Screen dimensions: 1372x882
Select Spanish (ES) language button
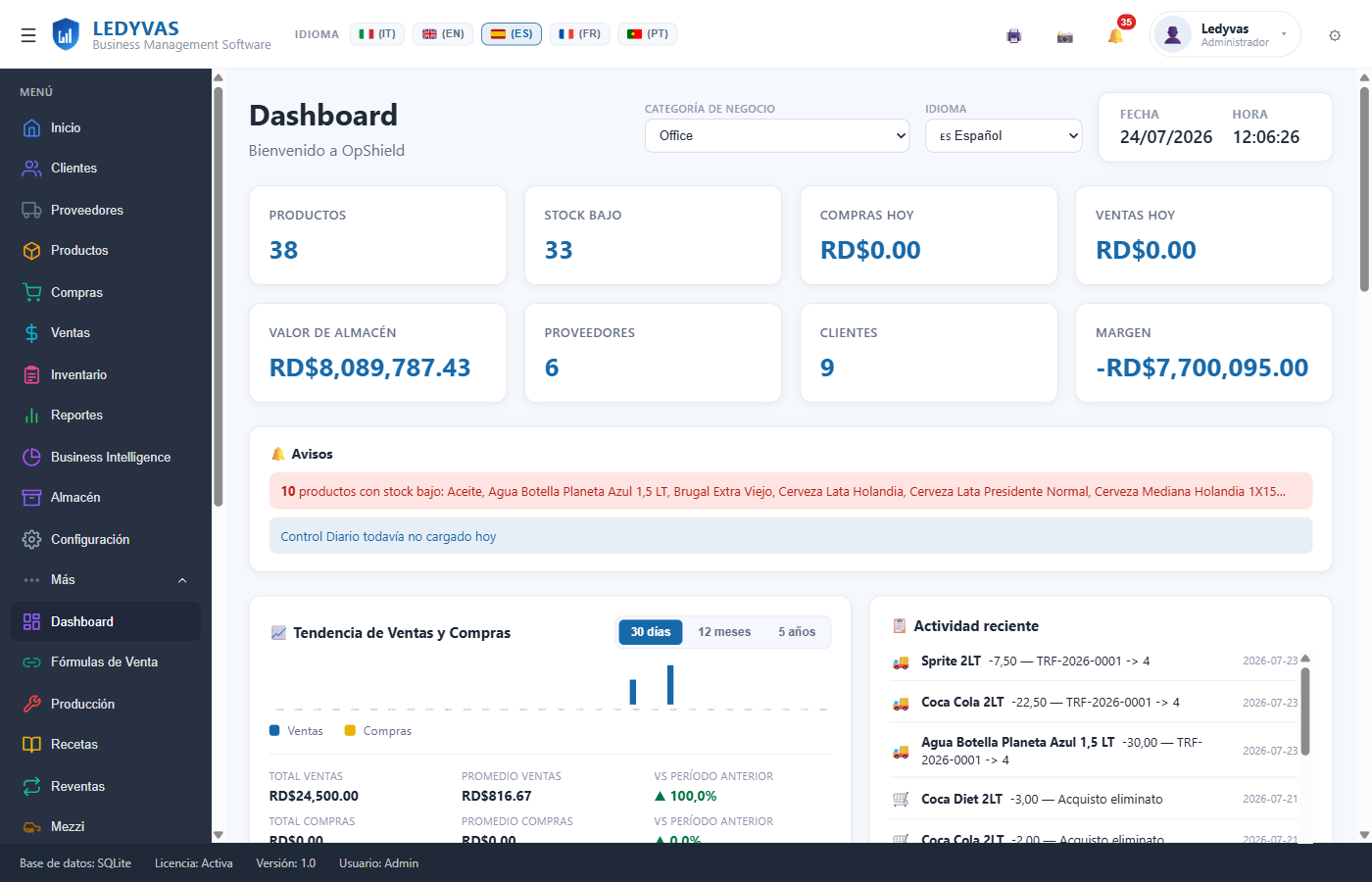pos(512,34)
